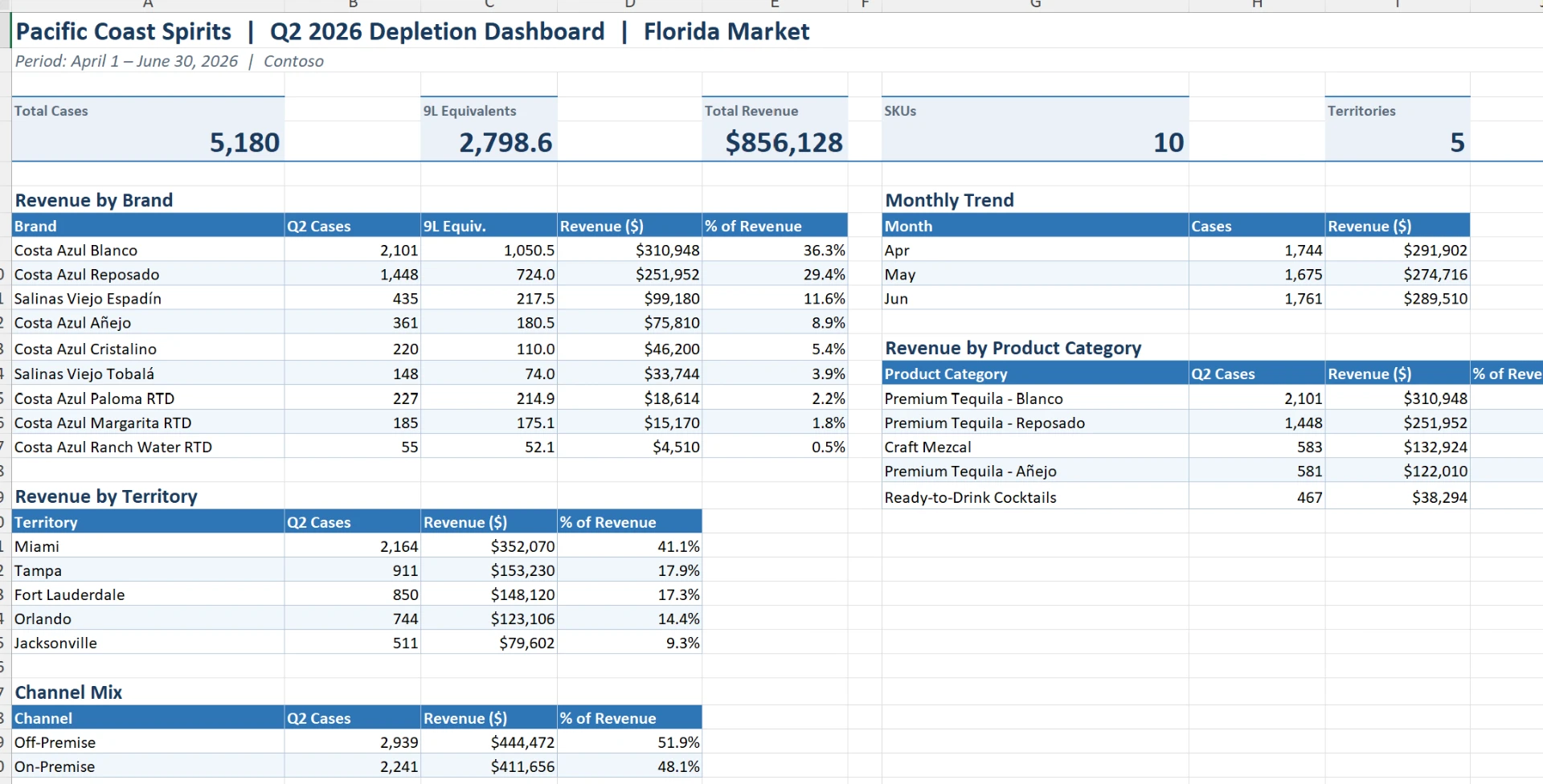The height and width of the screenshot is (784, 1543).
Task: Select the Off-Premise channel cell
Action: (148, 742)
